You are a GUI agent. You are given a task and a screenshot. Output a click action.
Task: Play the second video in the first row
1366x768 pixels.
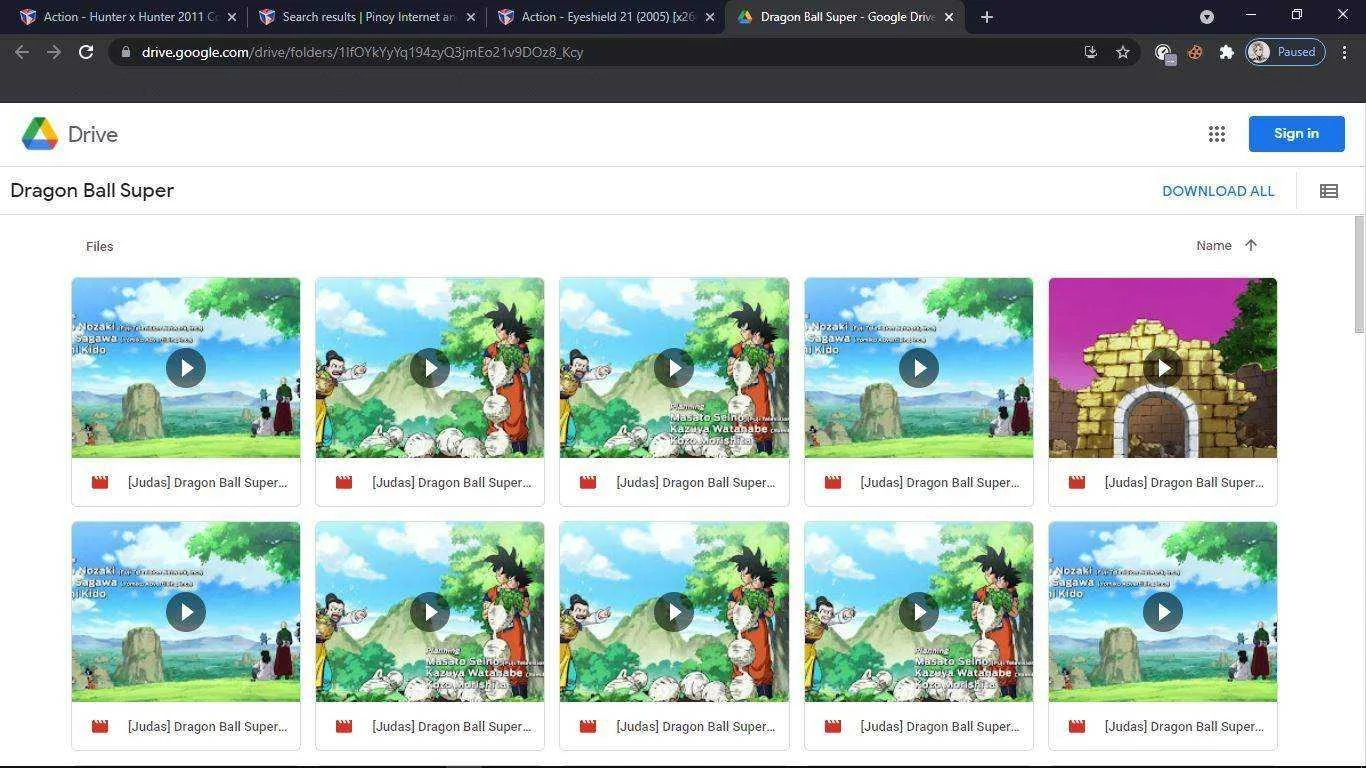430,368
